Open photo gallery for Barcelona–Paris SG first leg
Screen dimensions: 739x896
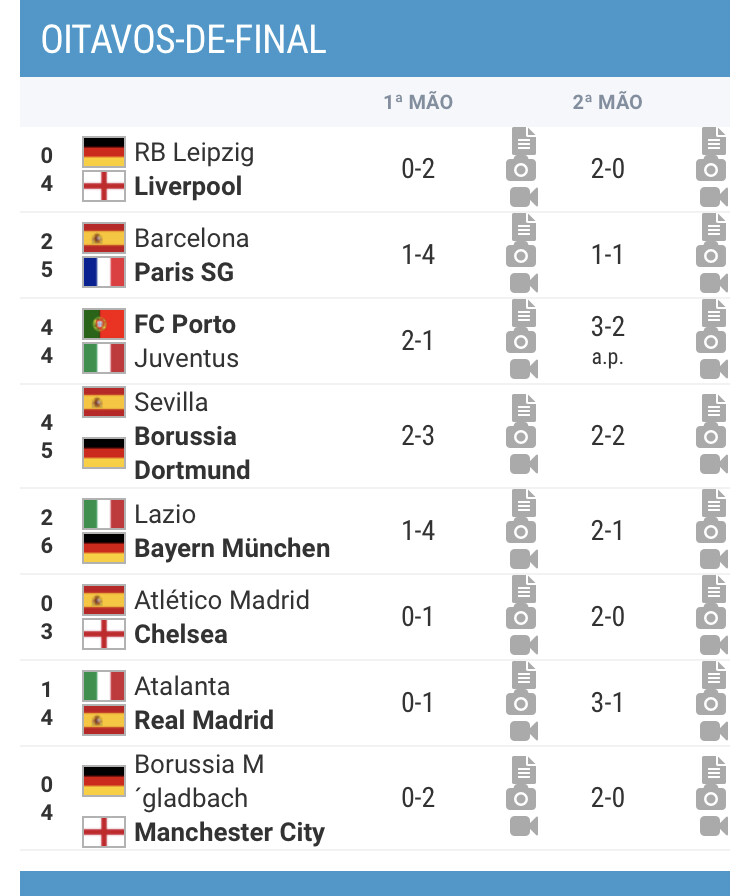click(x=521, y=255)
